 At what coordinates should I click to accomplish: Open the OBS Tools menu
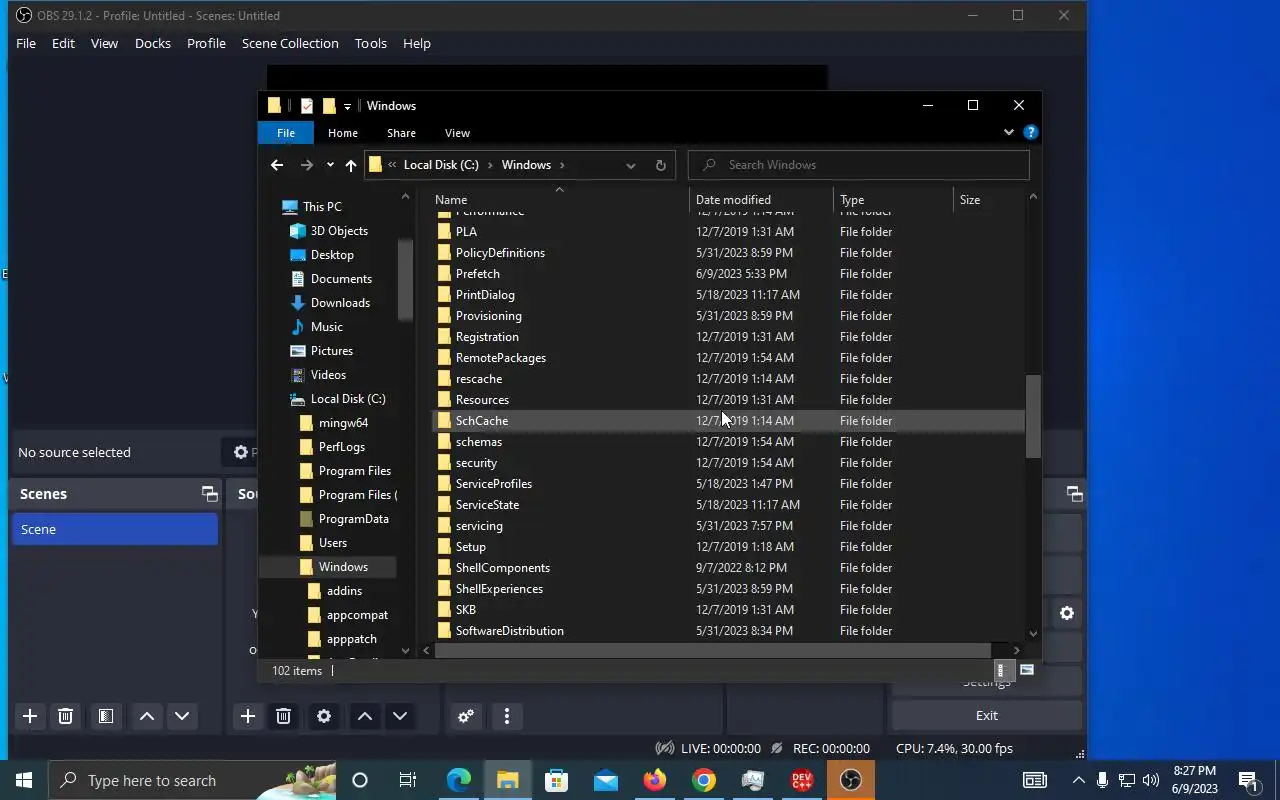pos(370,43)
